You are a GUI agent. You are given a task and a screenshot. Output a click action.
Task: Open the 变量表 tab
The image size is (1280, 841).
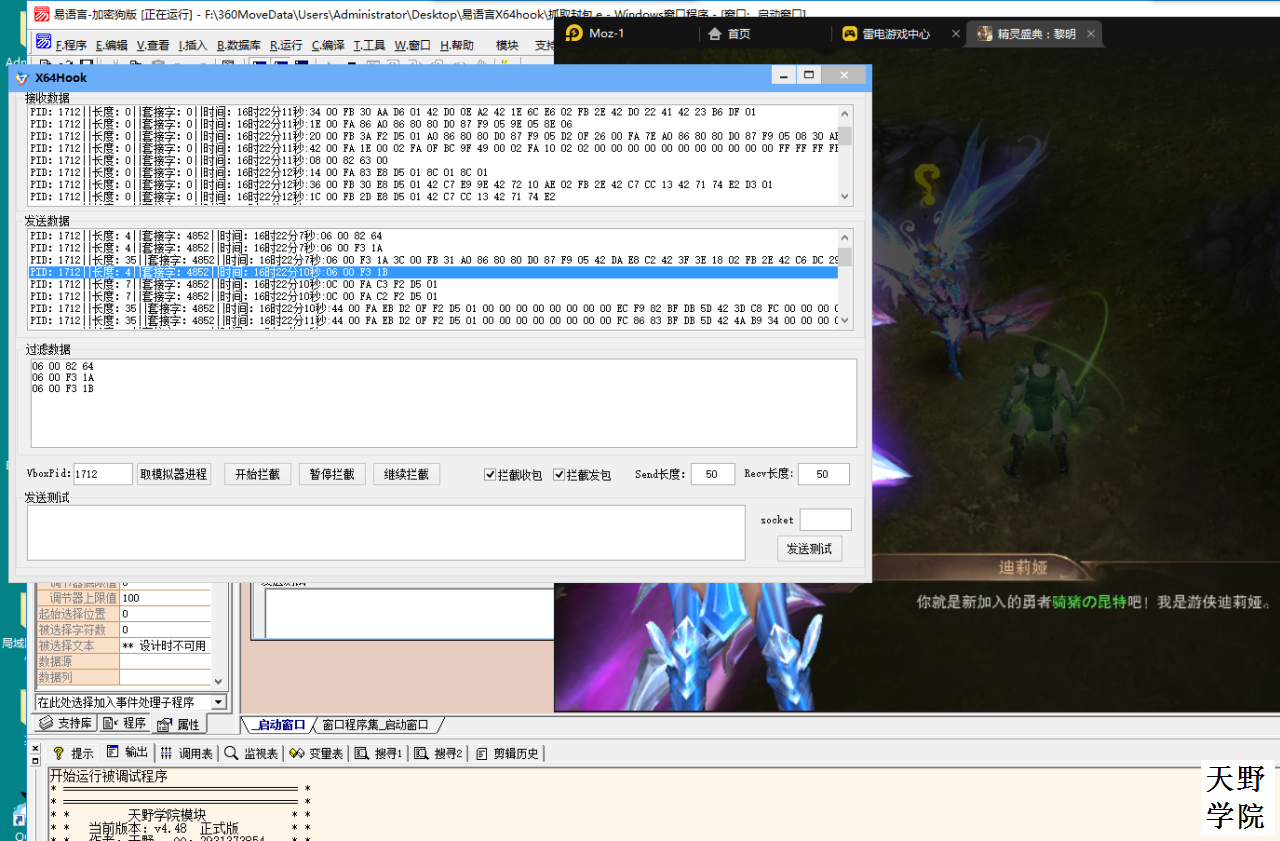[316, 753]
